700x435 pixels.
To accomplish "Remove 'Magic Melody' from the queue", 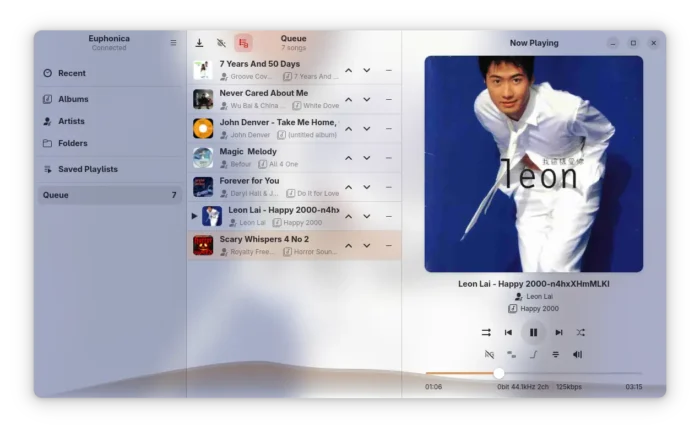I will pyautogui.click(x=388, y=158).
